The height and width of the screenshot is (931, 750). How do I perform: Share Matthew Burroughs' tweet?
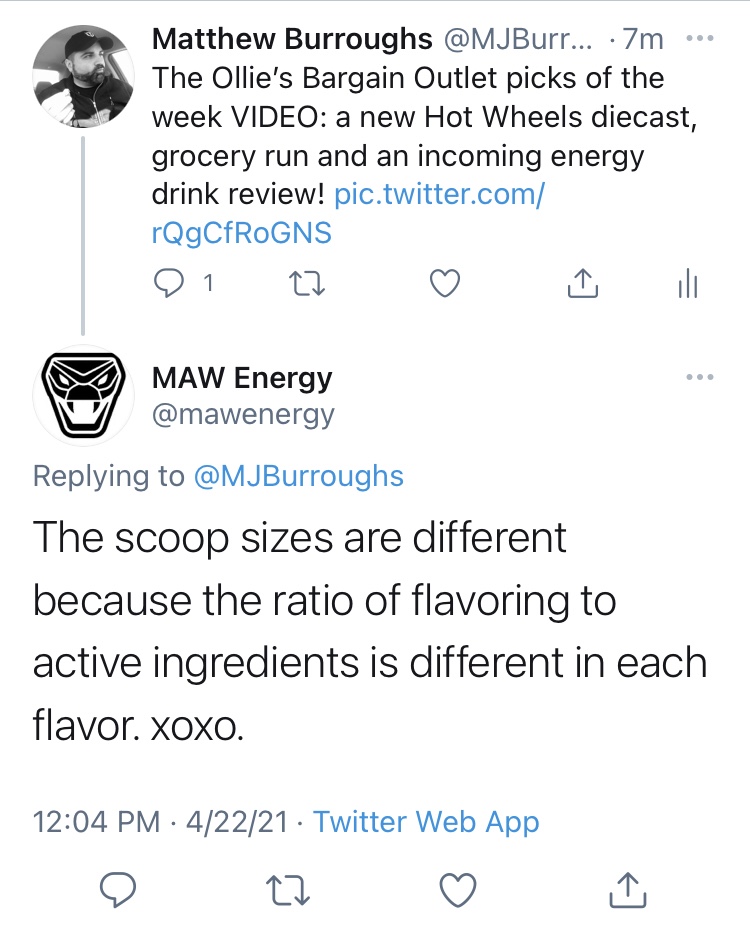pyautogui.click(x=582, y=285)
